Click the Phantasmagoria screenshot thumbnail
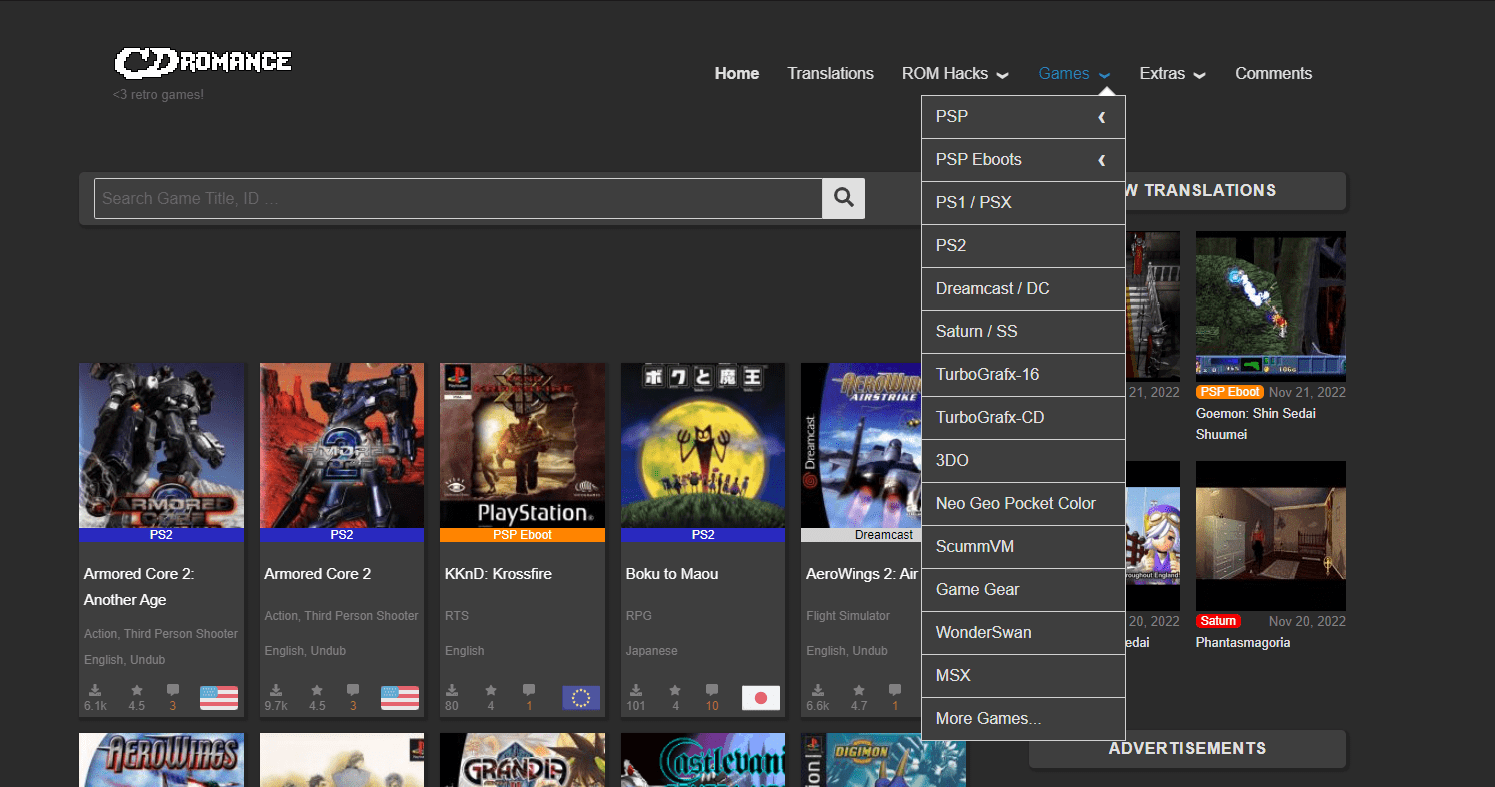The height and width of the screenshot is (787, 1495). [x=1271, y=536]
